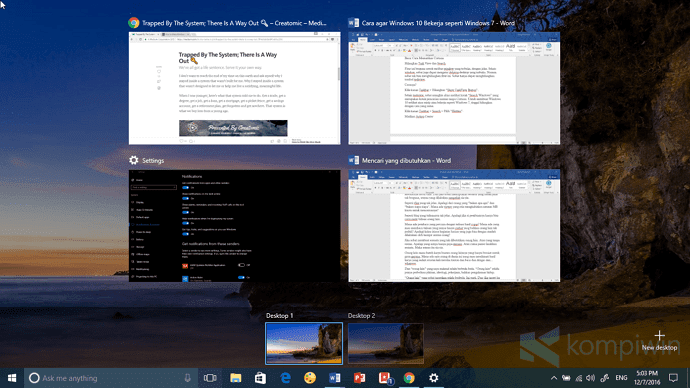This screenshot has width=690, height=388.
Task: Select the Chrome 'Trapped By The System' thumbnail
Action: click(235, 88)
